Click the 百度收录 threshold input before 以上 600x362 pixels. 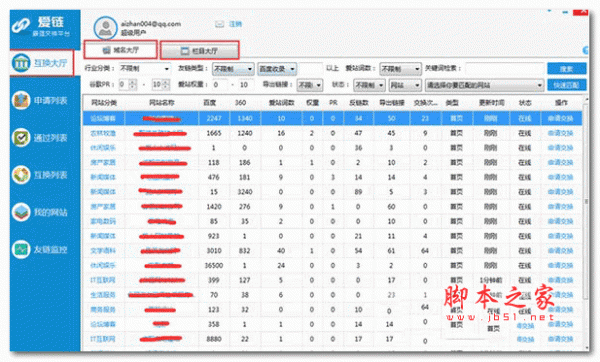(310, 69)
